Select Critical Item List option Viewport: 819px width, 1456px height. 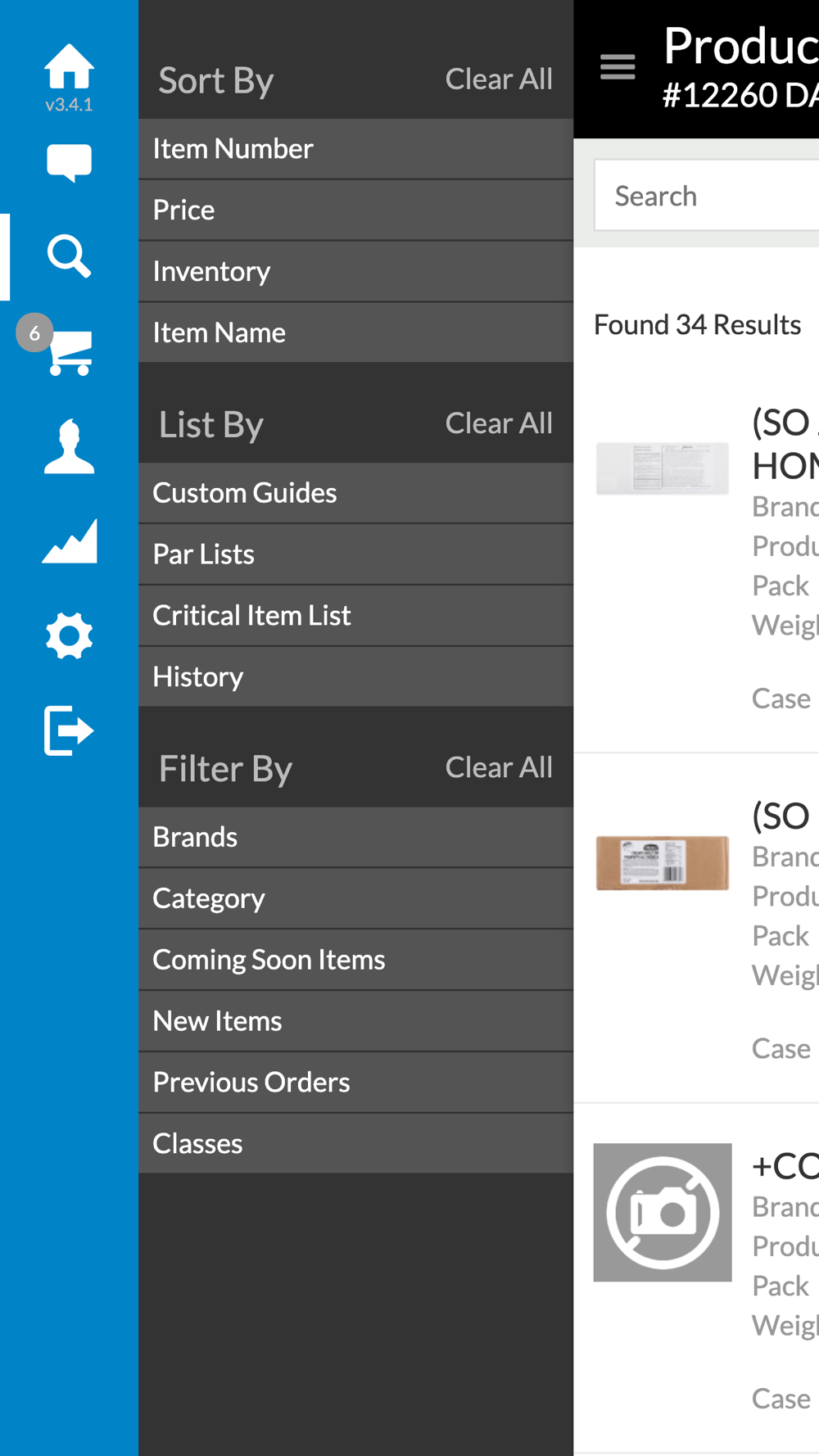tap(355, 616)
